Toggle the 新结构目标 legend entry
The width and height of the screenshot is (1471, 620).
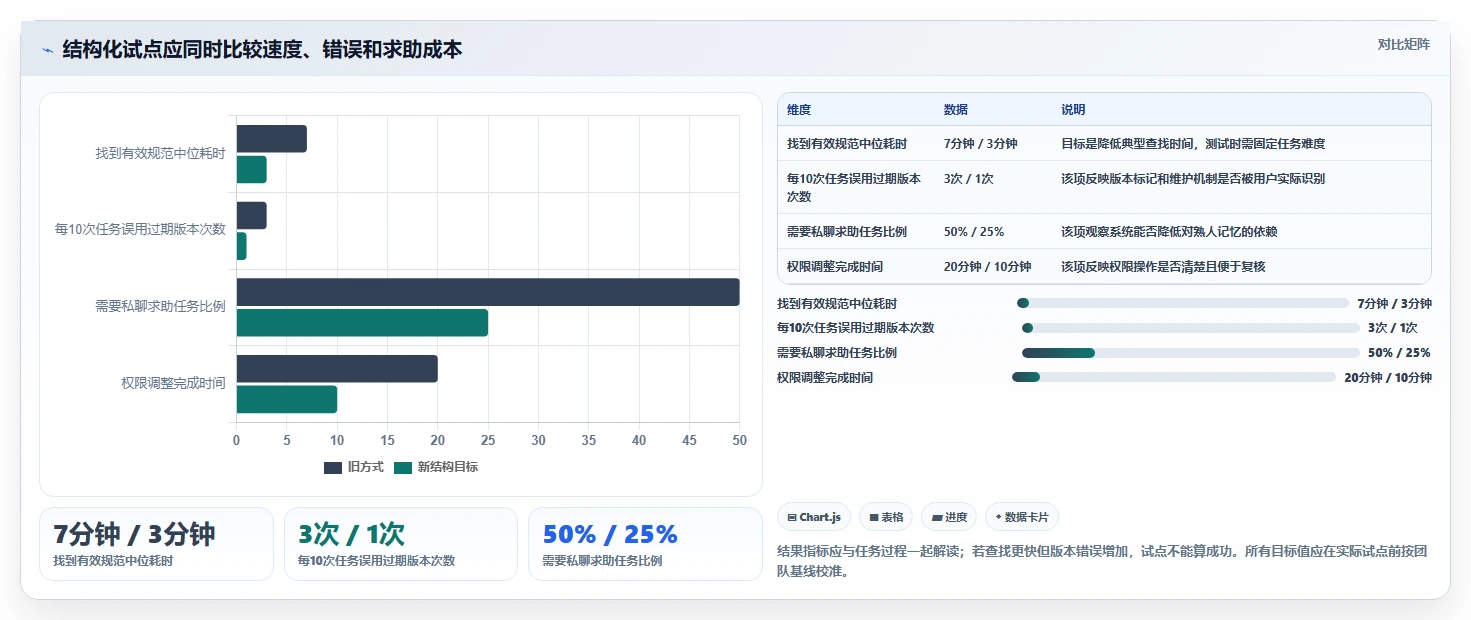[x=436, y=467]
